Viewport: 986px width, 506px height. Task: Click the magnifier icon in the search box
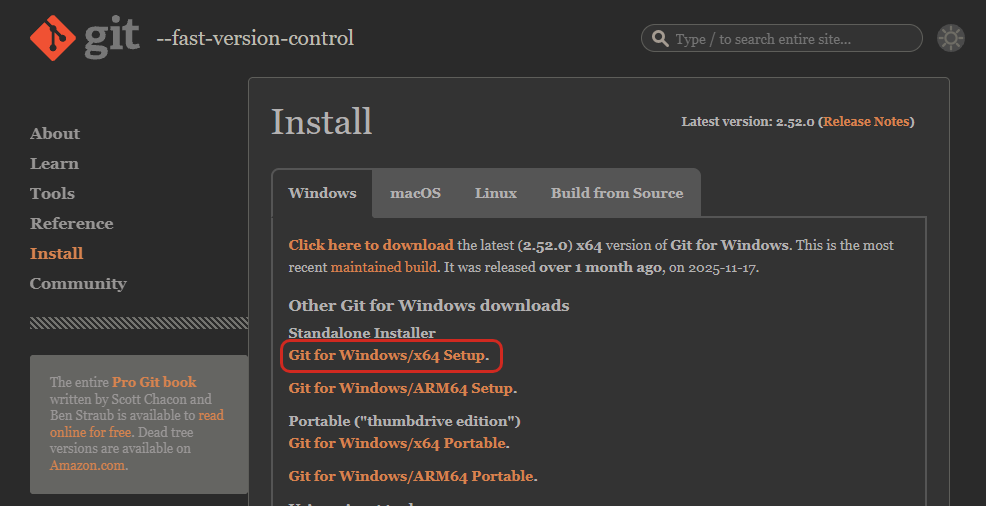tap(660, 38)
